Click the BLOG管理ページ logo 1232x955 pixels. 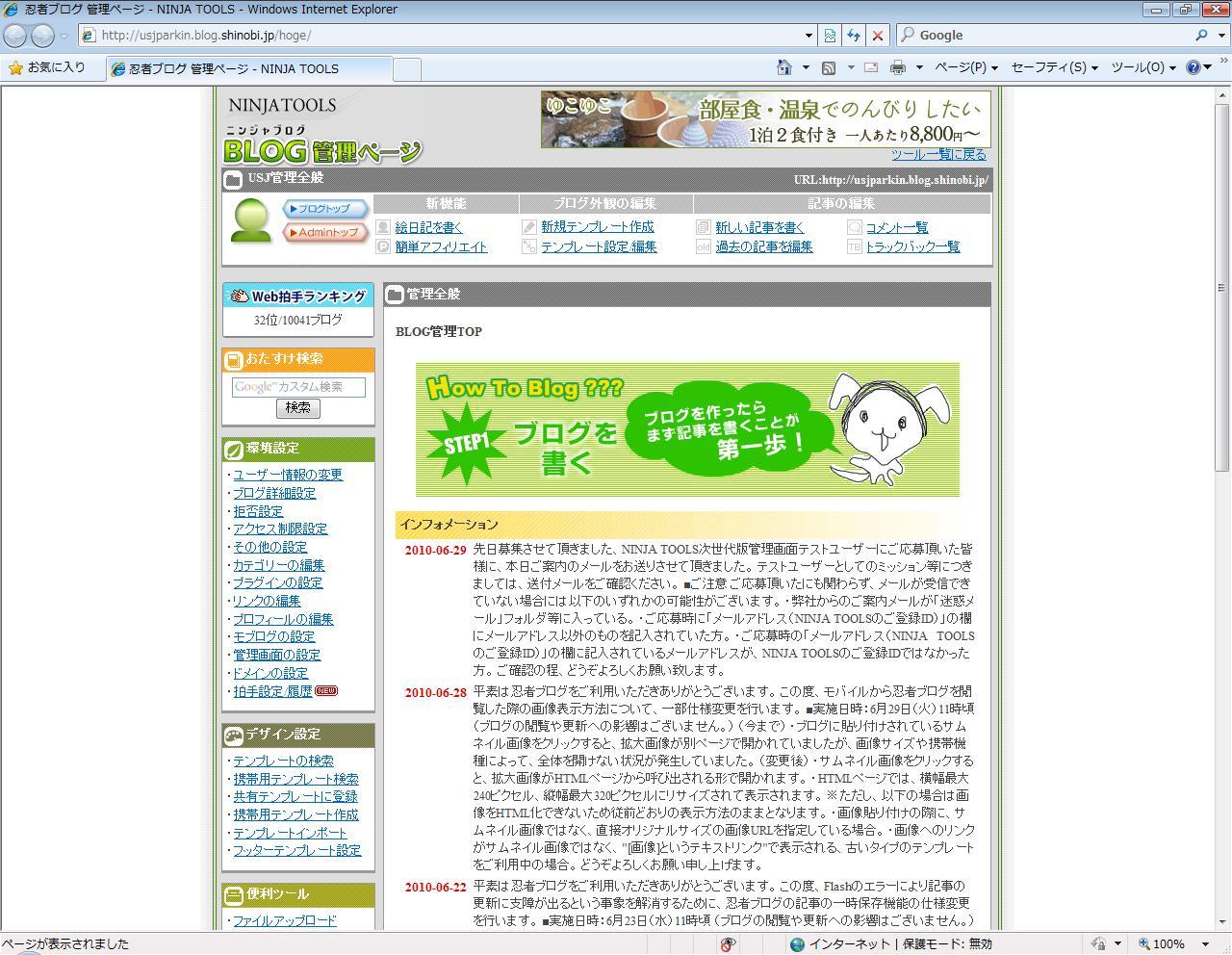point(322,146)
